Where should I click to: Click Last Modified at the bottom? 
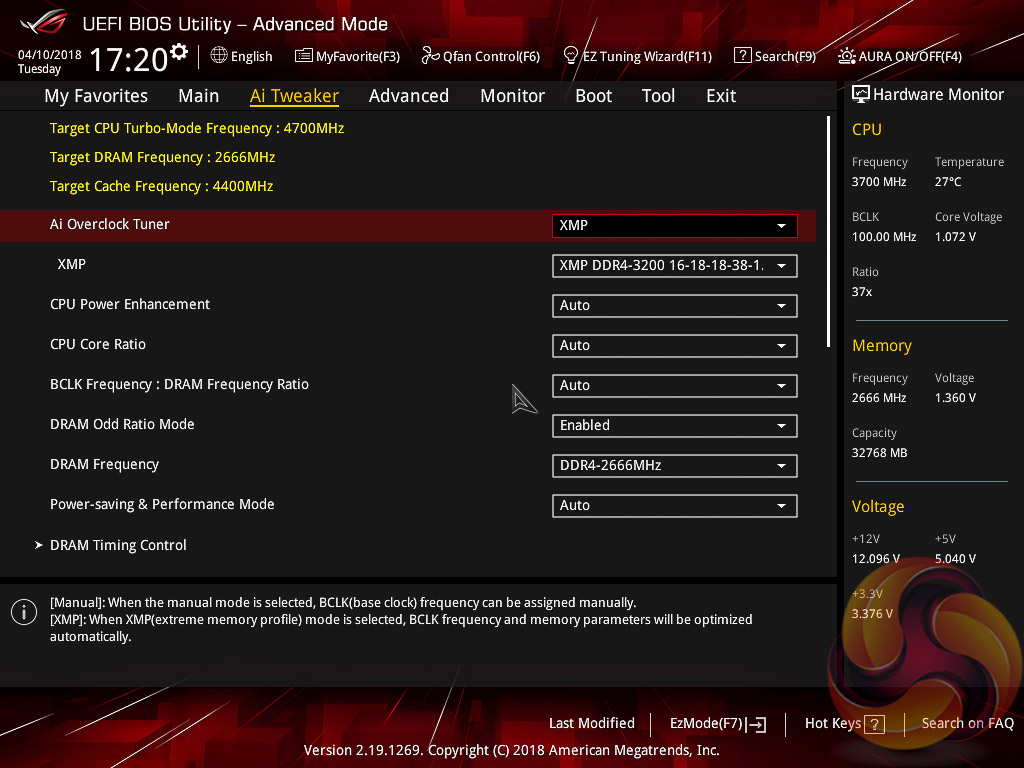coord(592,723)
